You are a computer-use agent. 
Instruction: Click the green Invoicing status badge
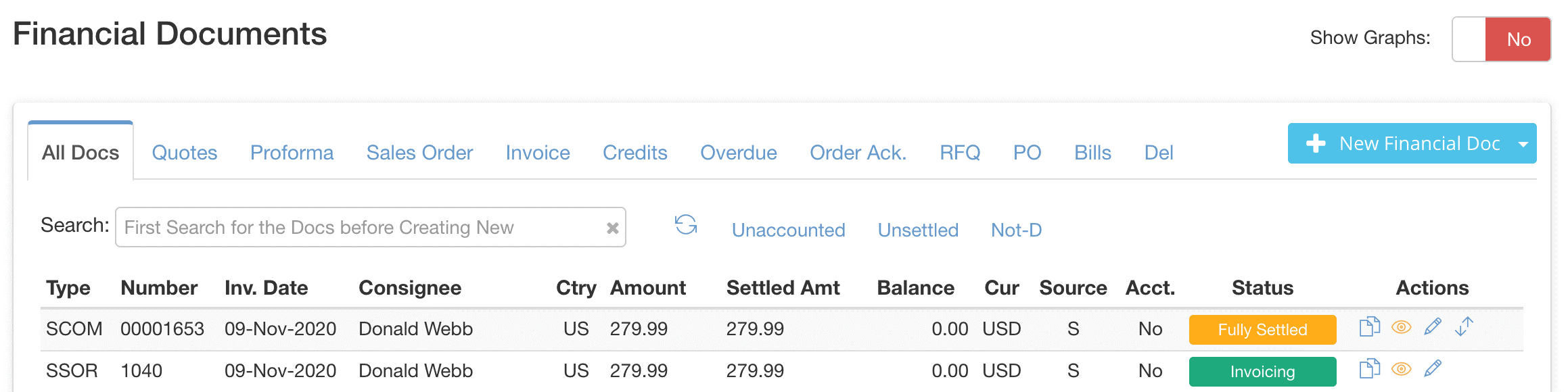tap(1262, 372)
